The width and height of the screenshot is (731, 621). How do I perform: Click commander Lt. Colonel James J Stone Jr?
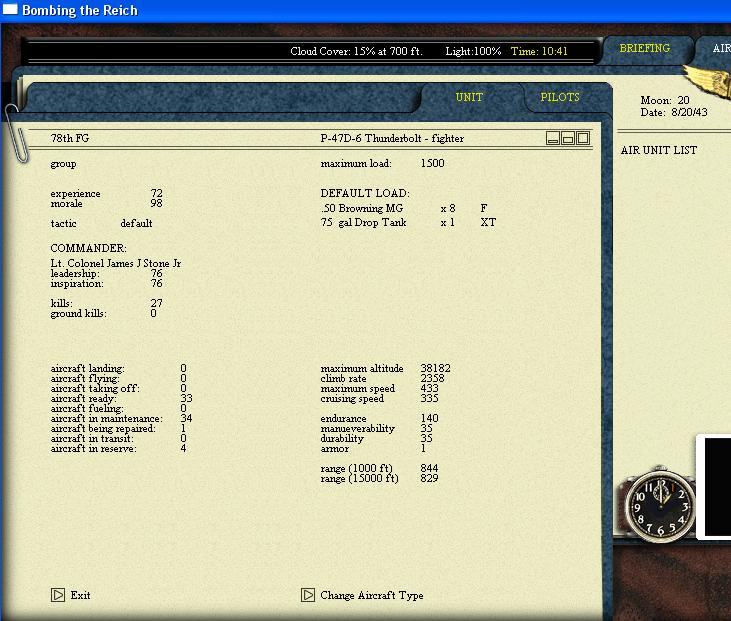[x=116, y=263]
